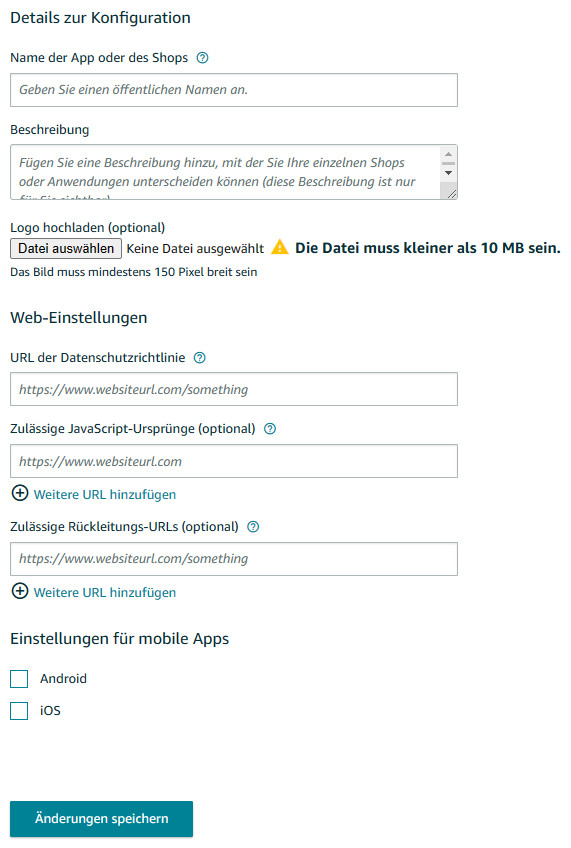Click Weitere URL hinzufügen for JavaScript origins
The height and width of the screenshot is (848, 571).
pyautogui.click(x=105, y=494)
